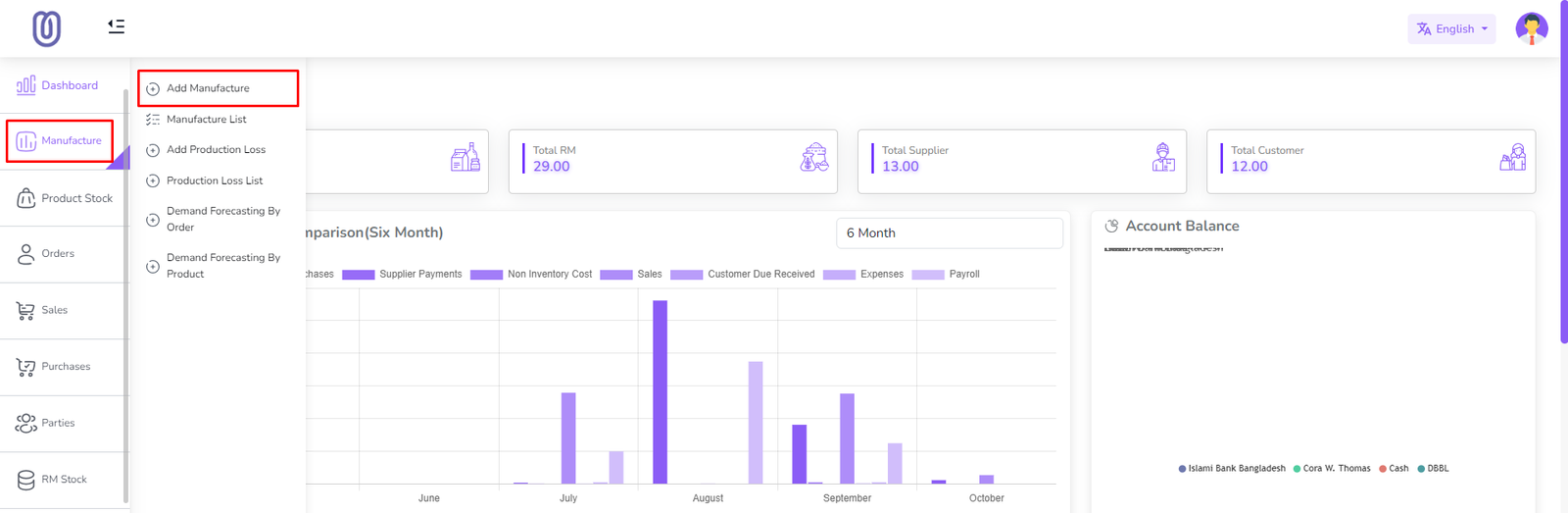The image size is (1568, 513).
Task: Click the app logo in the header
Action: click(x=46, y=28)
